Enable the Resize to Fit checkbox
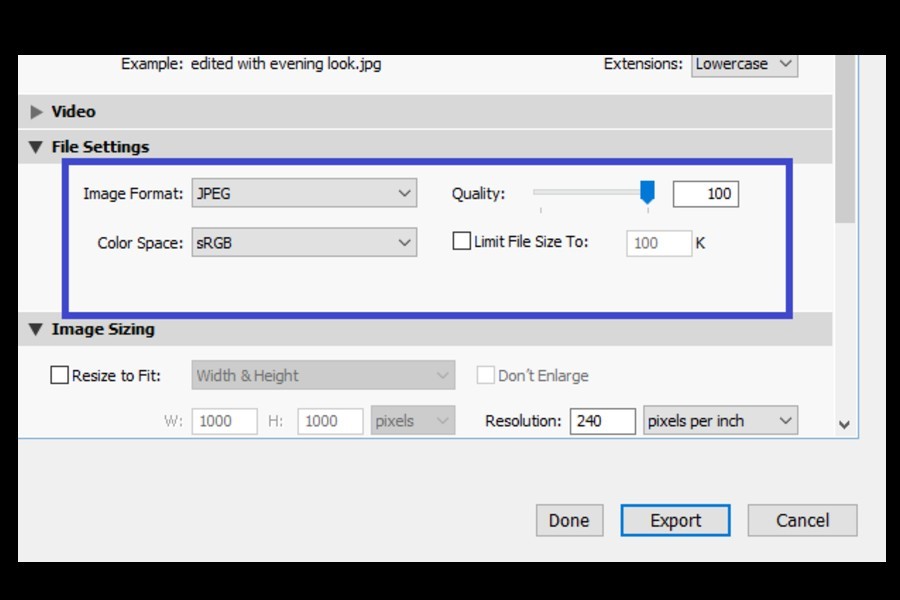This screenshot has width=900, height=600. click(x=60, y=376)
